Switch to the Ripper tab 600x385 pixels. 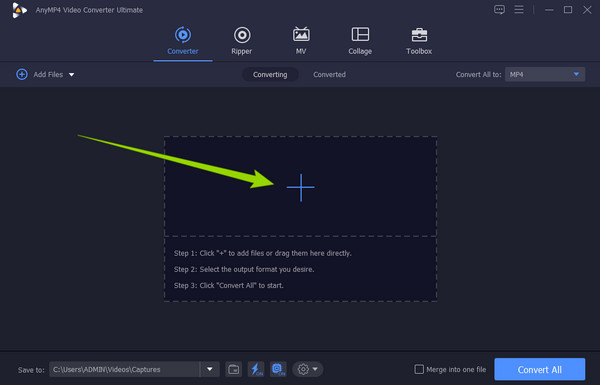tap(241, 41)
